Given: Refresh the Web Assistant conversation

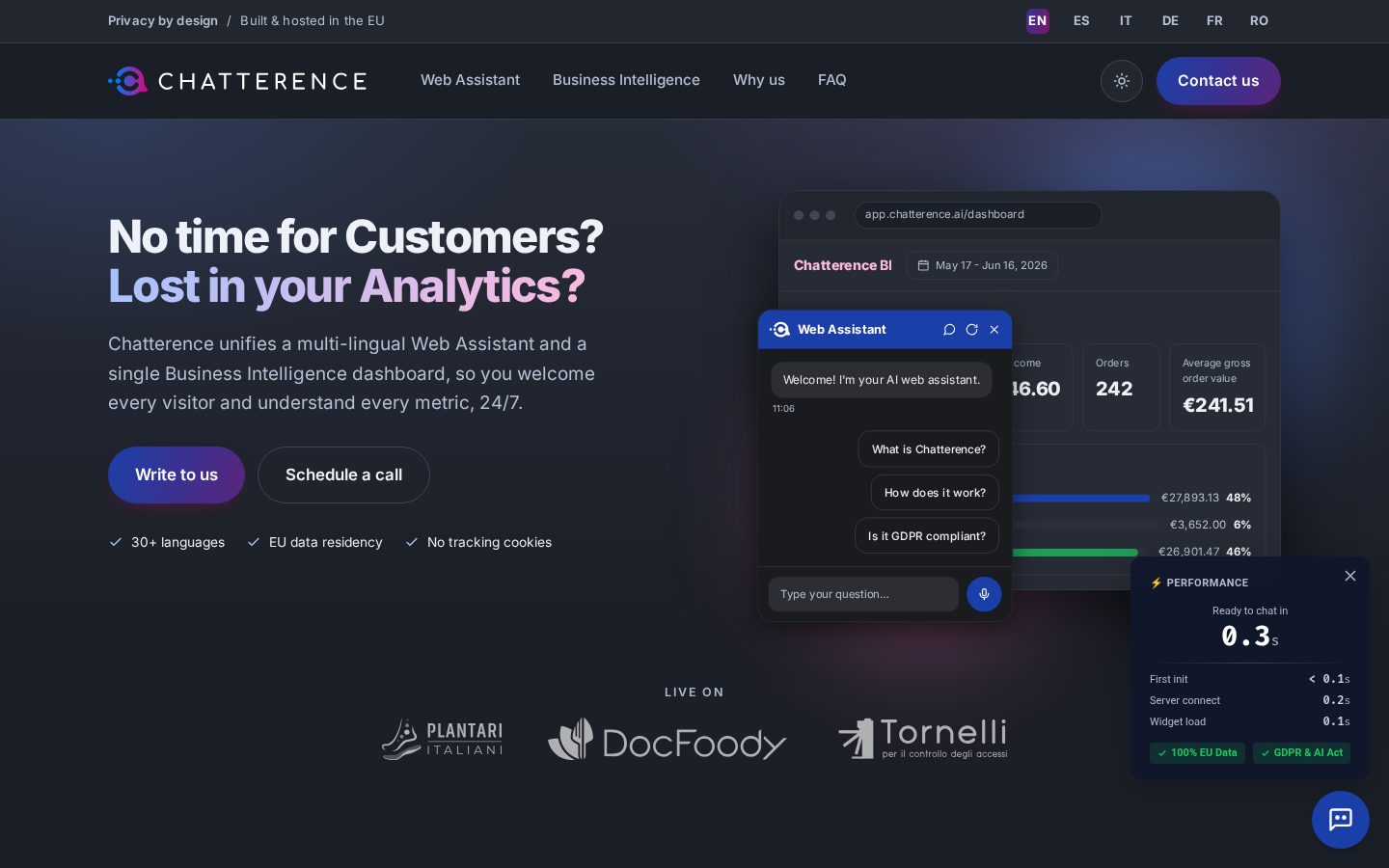Looking at the screenshot, I should [971, 330].
